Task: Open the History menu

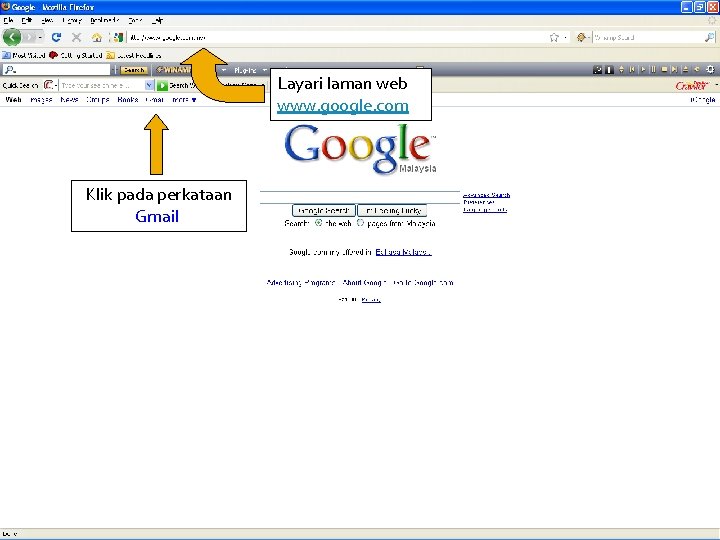Action: (x=72, y=21)
